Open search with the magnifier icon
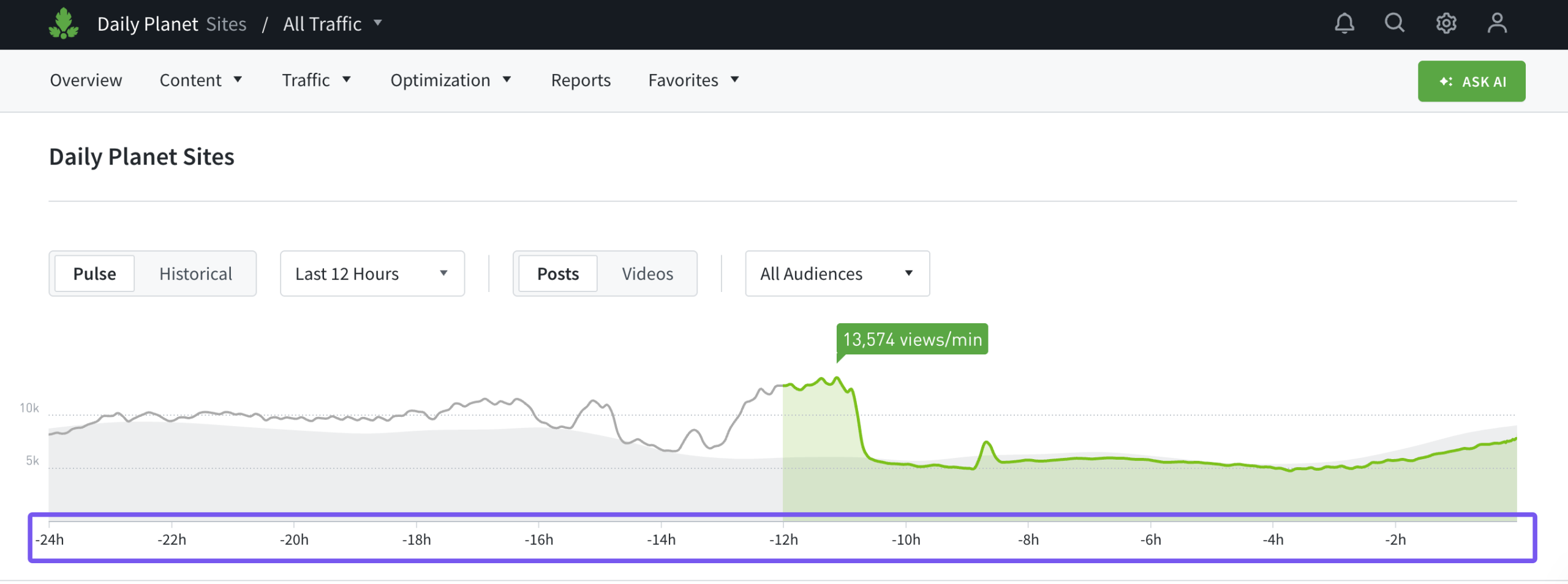Image resolution: width=1568 pixels, height=584 pixels. 1394,23
